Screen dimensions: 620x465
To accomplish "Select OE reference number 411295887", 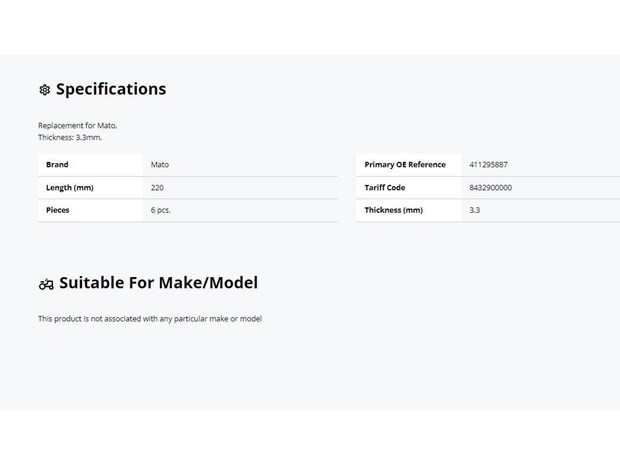I will point(488,164).
